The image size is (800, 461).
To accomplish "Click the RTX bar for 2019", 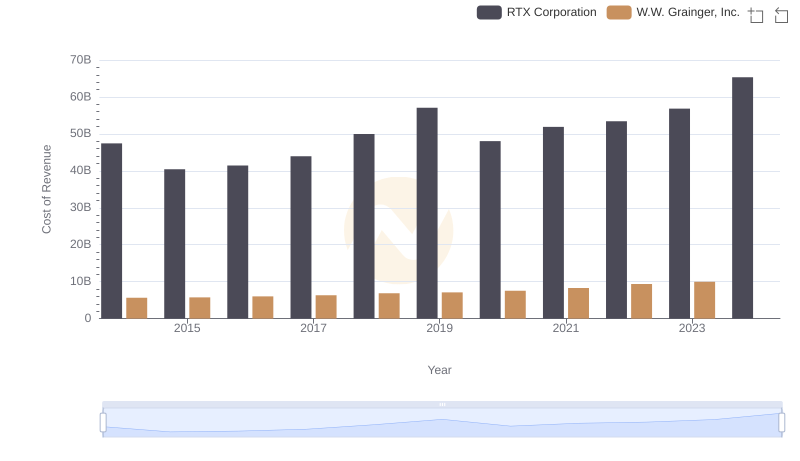I will point(427,213).
